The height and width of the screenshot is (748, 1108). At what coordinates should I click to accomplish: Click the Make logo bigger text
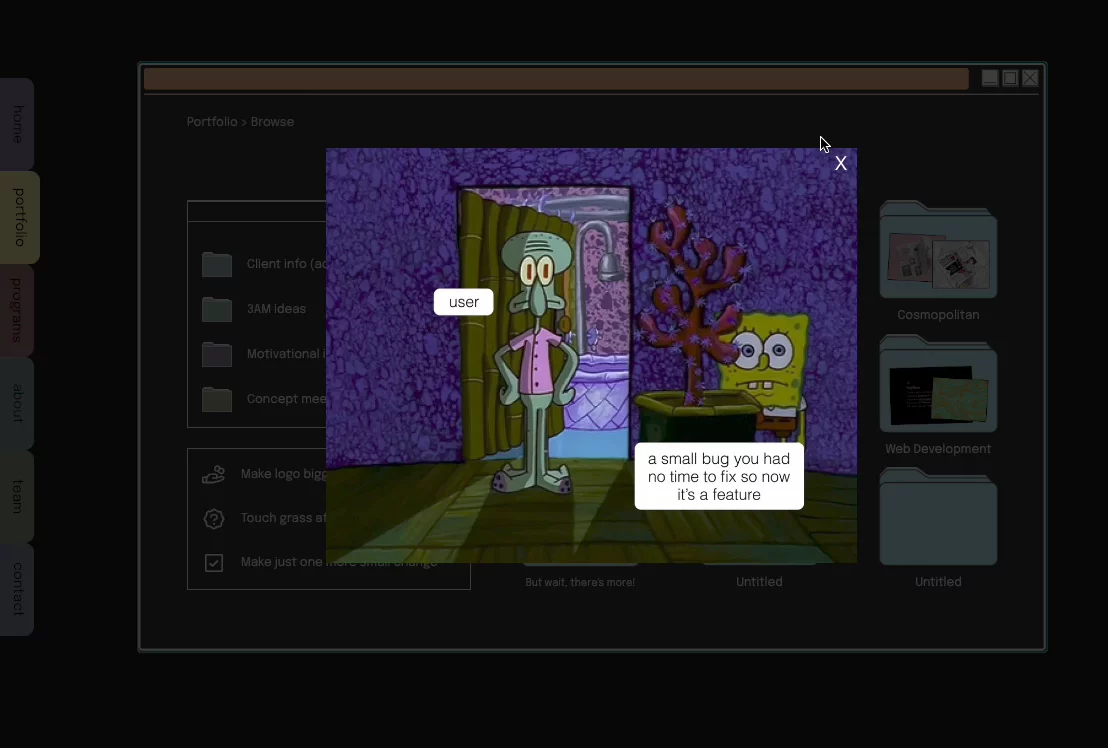point(283,474)
